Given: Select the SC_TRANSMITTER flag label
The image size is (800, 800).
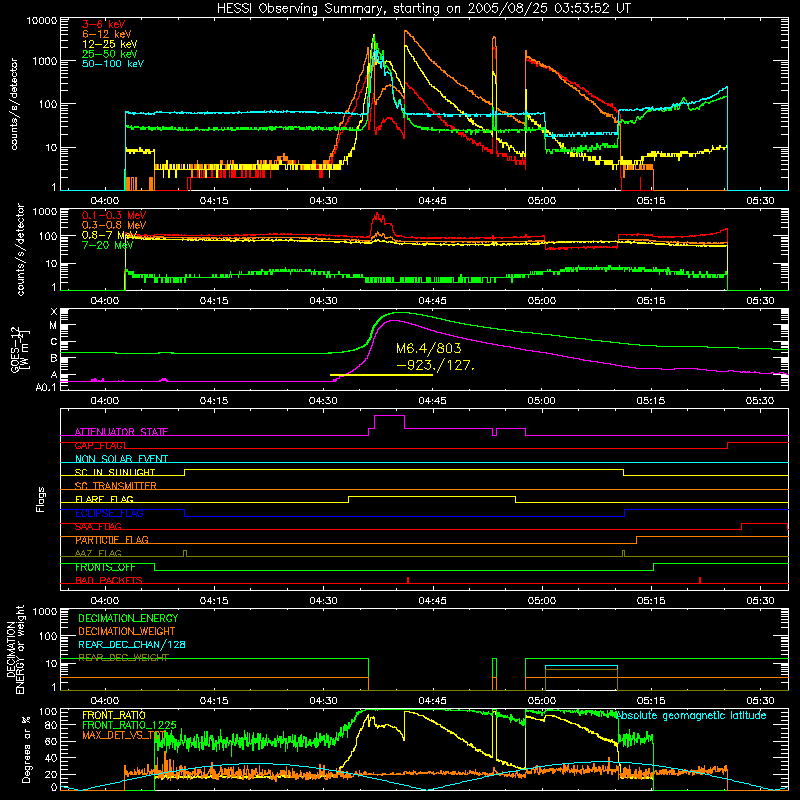Looking at the screenshot, I should pyautogui.click(x=116, y=486).
